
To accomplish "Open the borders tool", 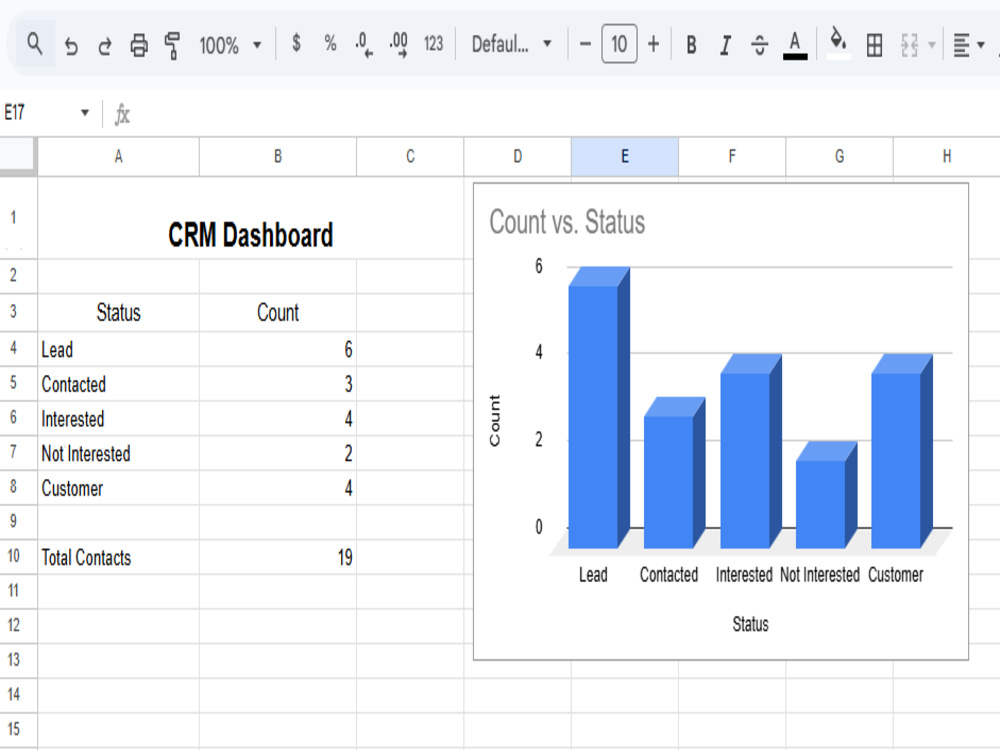I will point(874,45).
